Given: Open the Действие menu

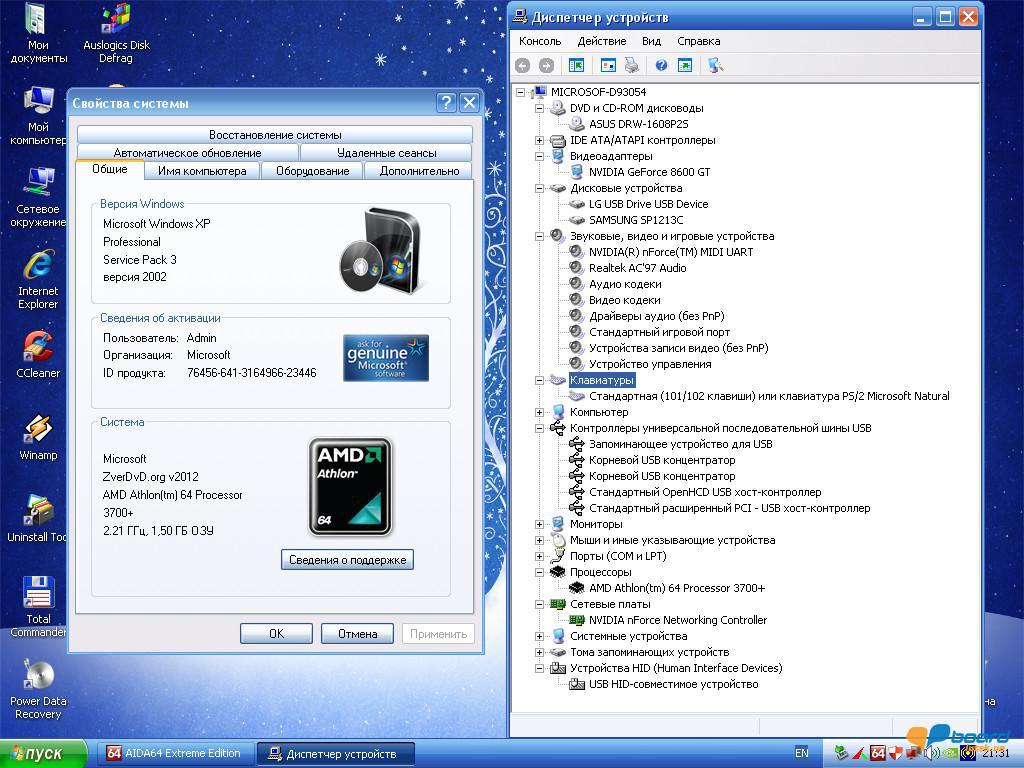Looking at the screenshot, I should pyautogui.click(x=601, y=41).
